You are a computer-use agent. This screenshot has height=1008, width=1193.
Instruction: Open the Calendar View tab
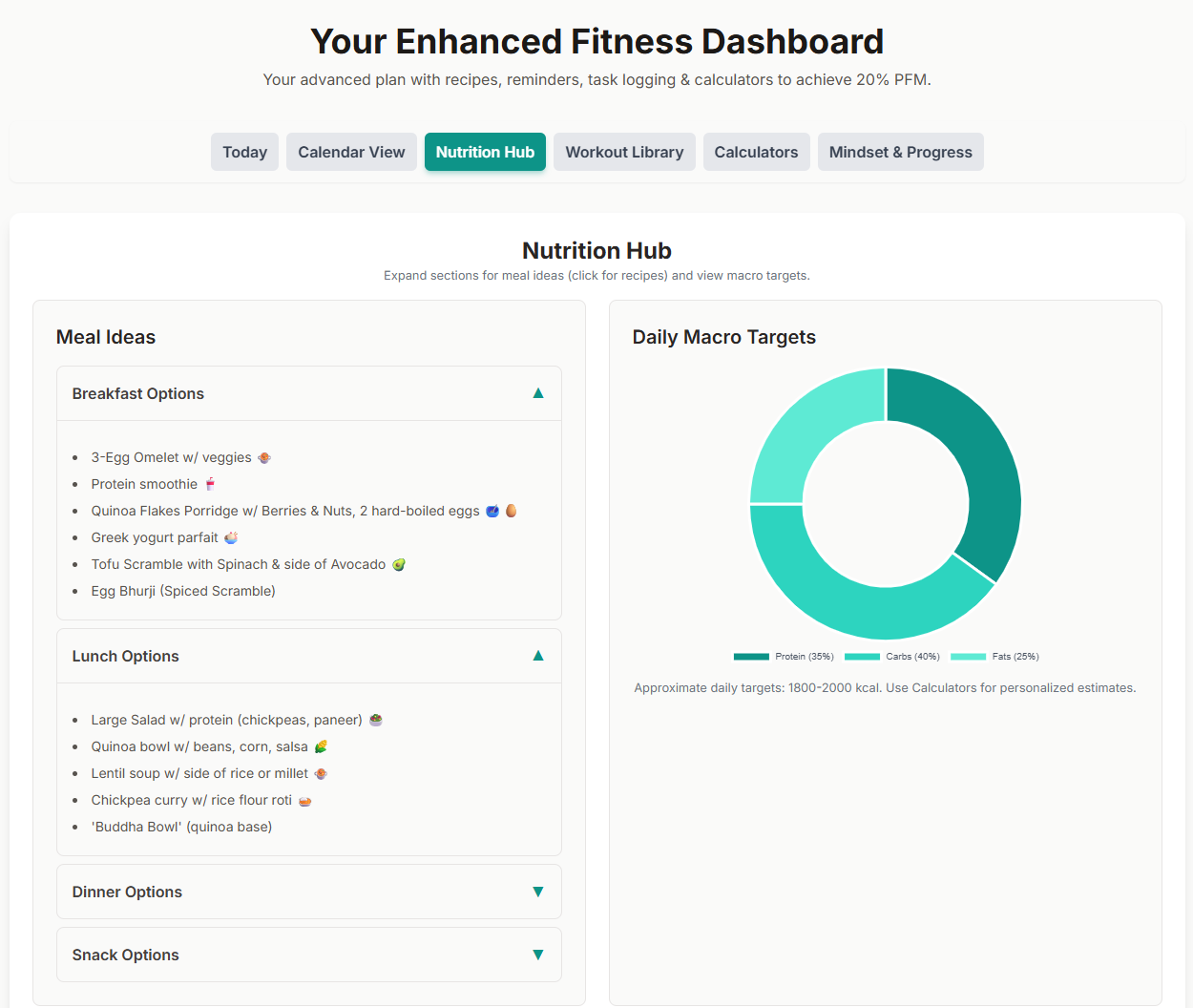click(351, 152)
